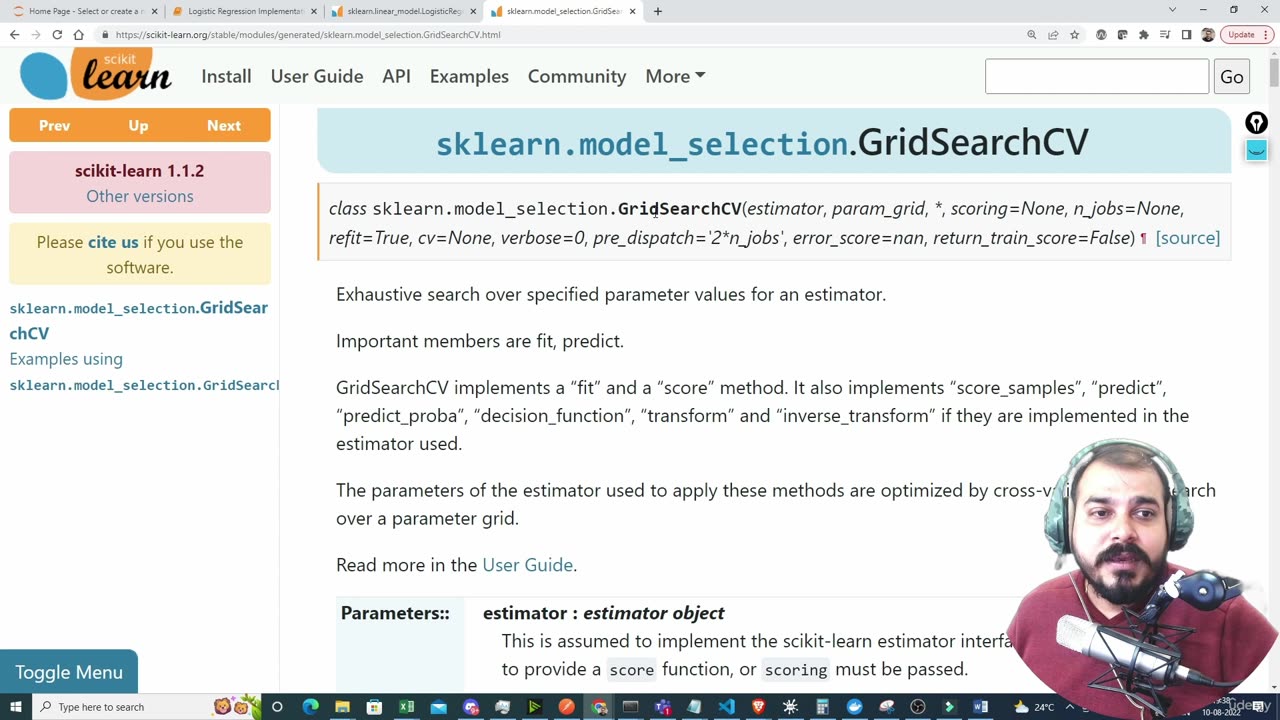Viewport: 1280px width, 720px height.
Task: Open the Community nav item
Action: point(577,76)
